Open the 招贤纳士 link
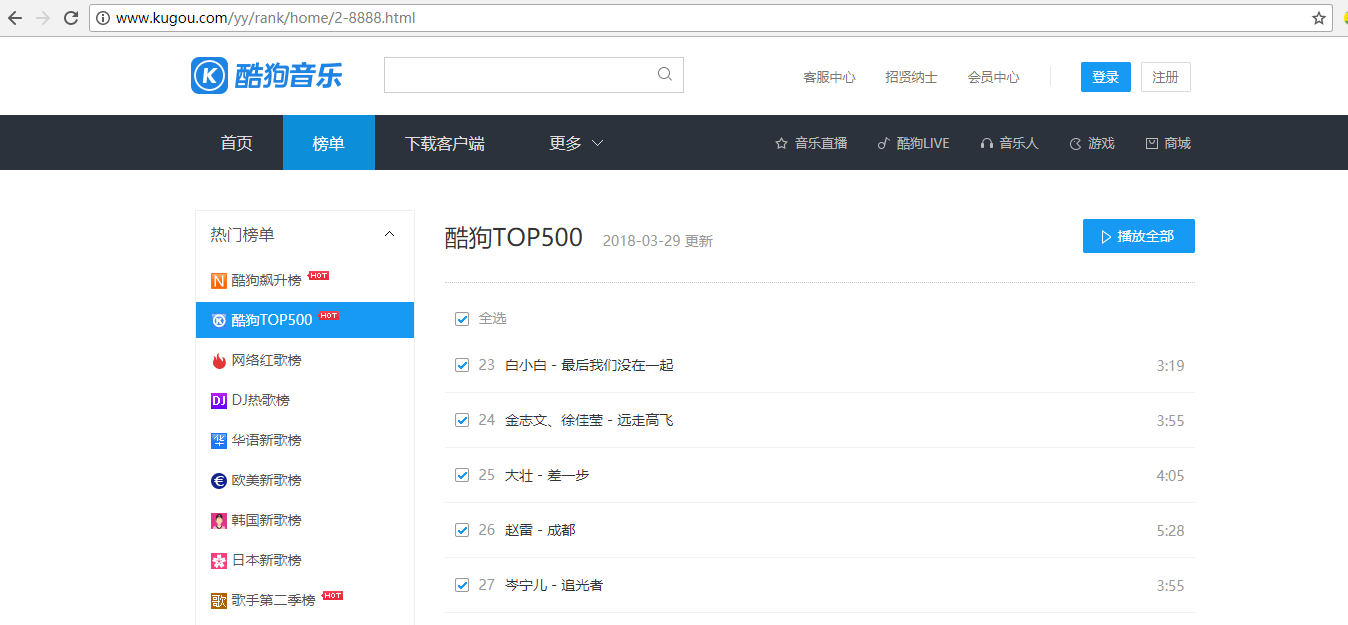 [911, 77]
